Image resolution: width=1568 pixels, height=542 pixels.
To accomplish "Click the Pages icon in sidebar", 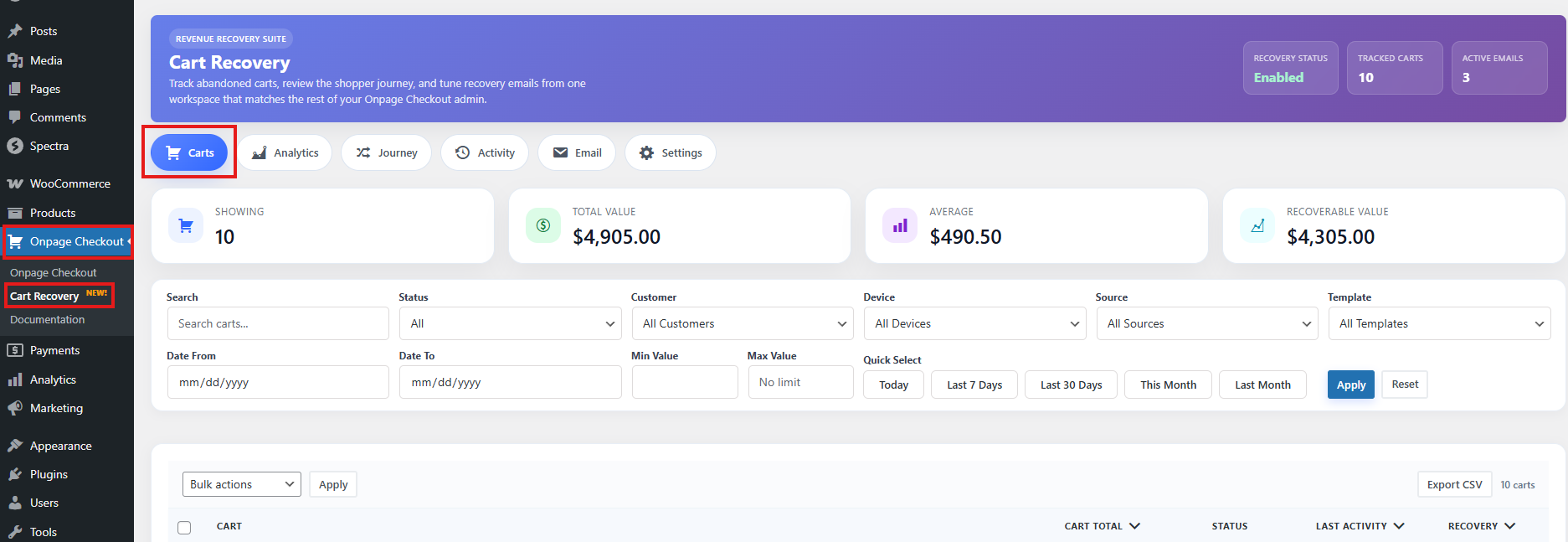I will (x=15, y=89).
